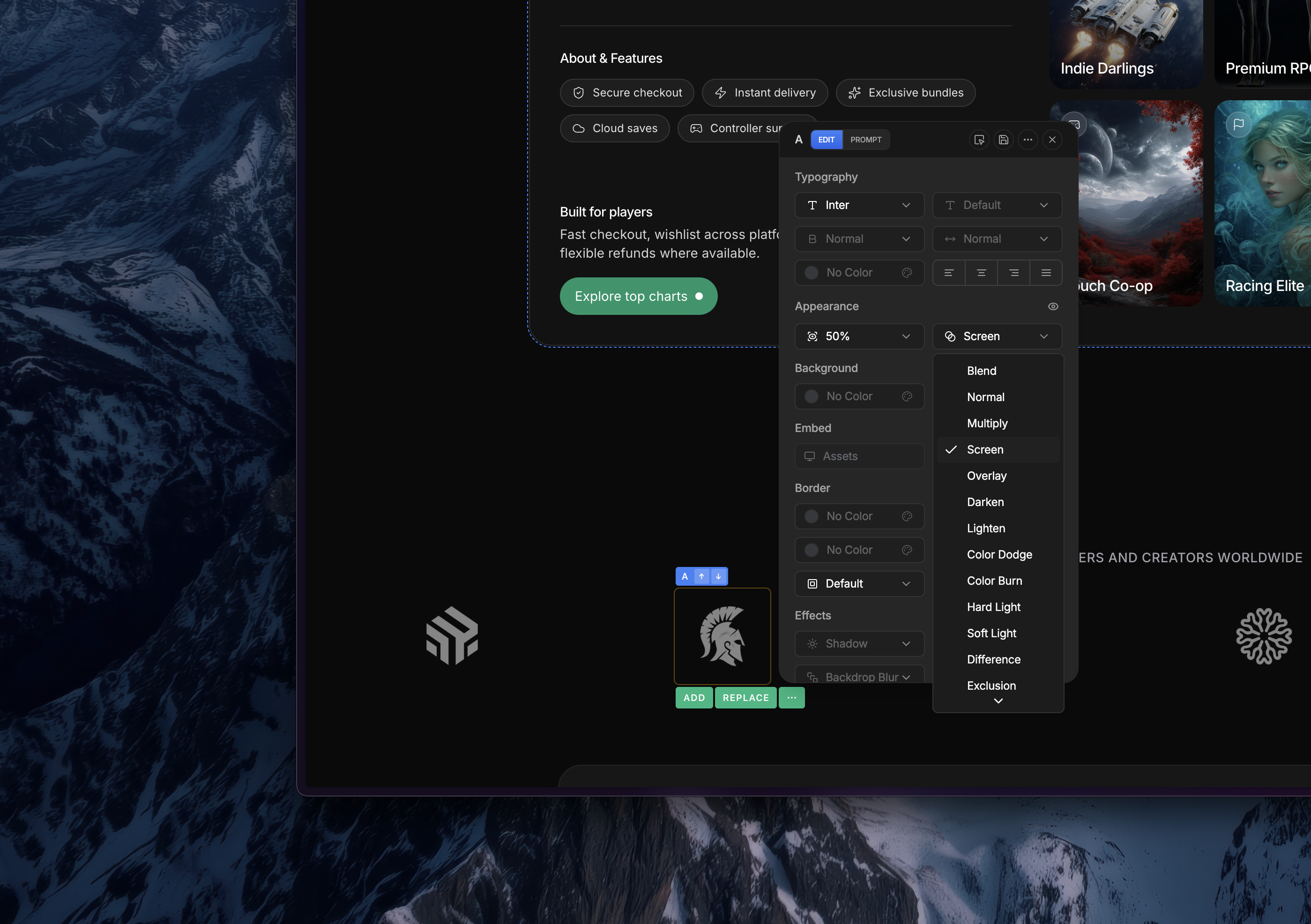Click the save icon in the panel header

click(x=1003, y=139)
